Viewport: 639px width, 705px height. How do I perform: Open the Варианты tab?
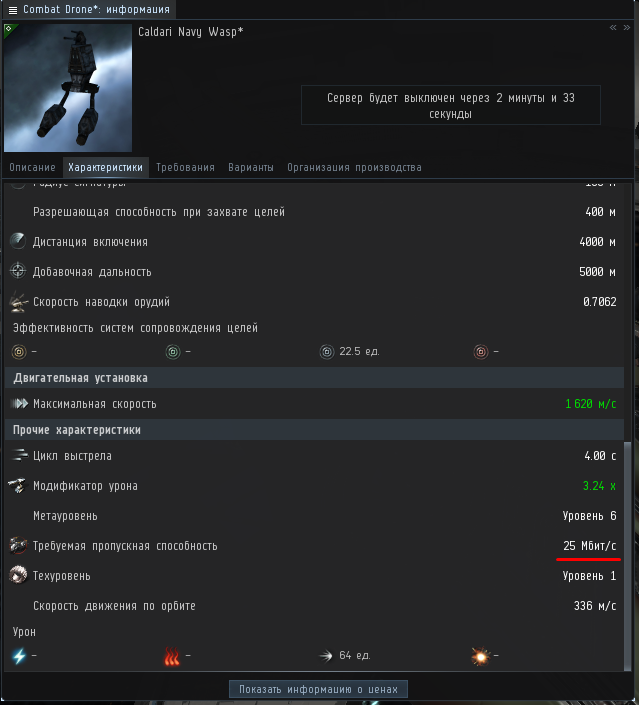pos(251,167)
